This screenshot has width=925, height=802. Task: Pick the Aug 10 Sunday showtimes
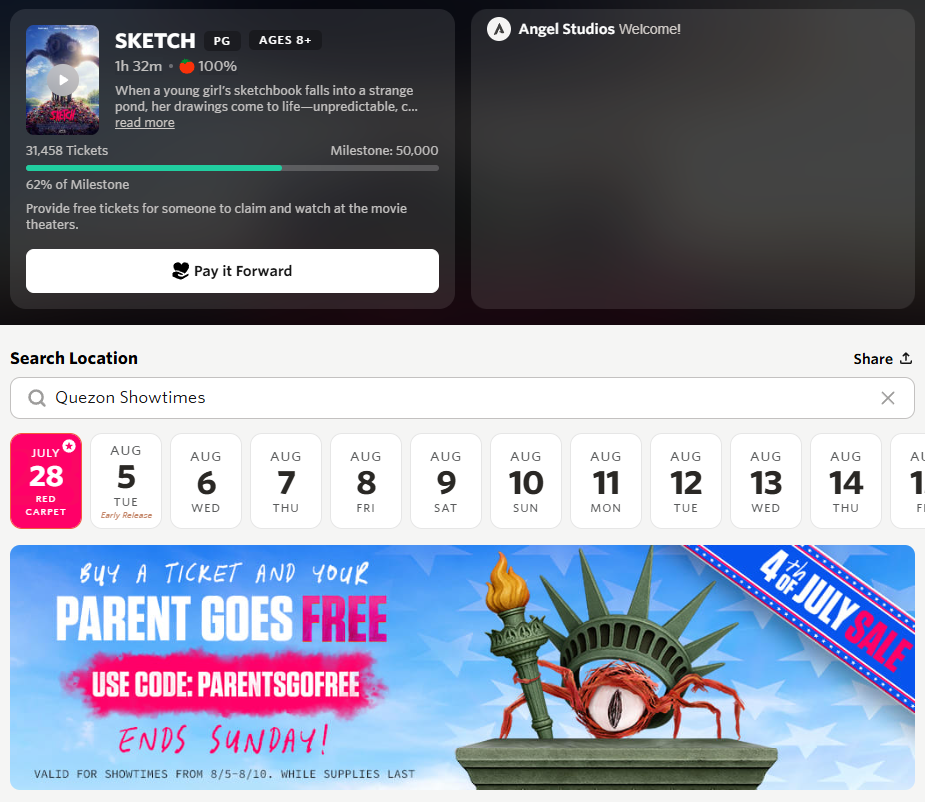(526, 481)
